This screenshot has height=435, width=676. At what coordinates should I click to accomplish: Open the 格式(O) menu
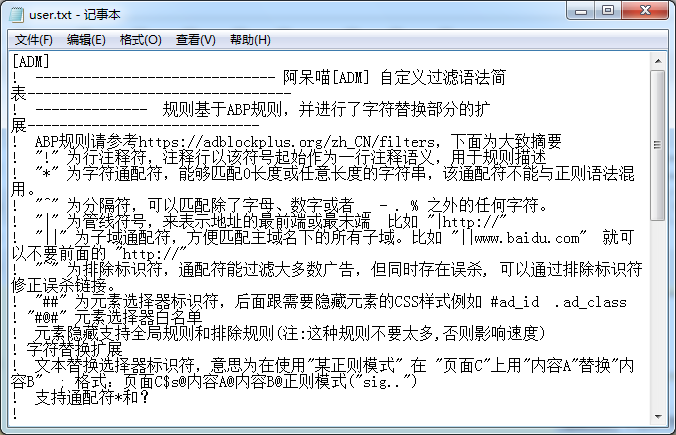click(x=140, y=40)
